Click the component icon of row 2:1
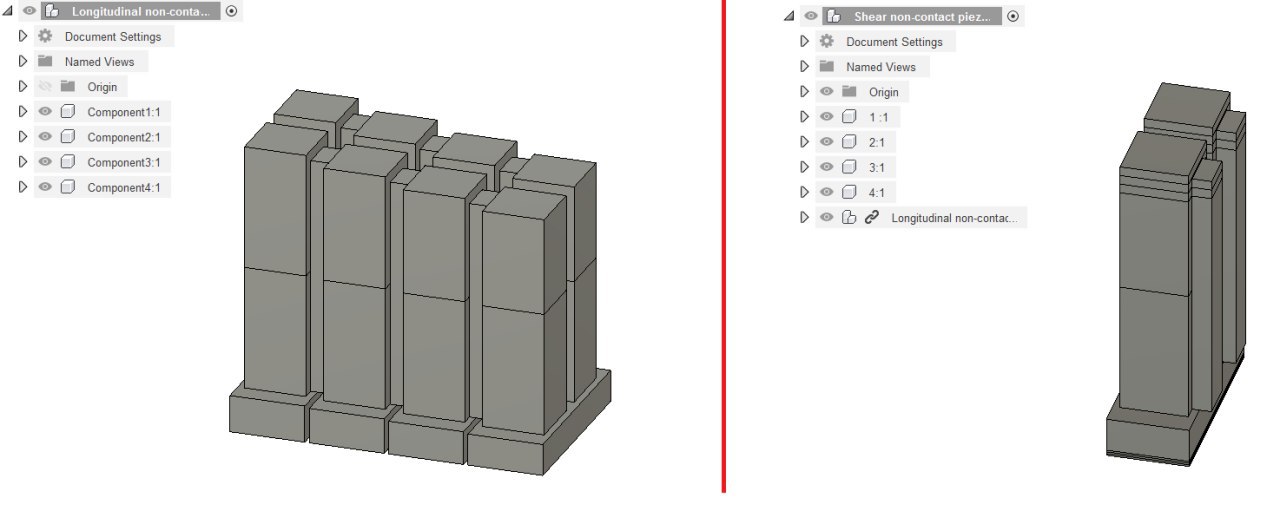The height and width of the screenshot is (524, 1280). pos(849,142)
